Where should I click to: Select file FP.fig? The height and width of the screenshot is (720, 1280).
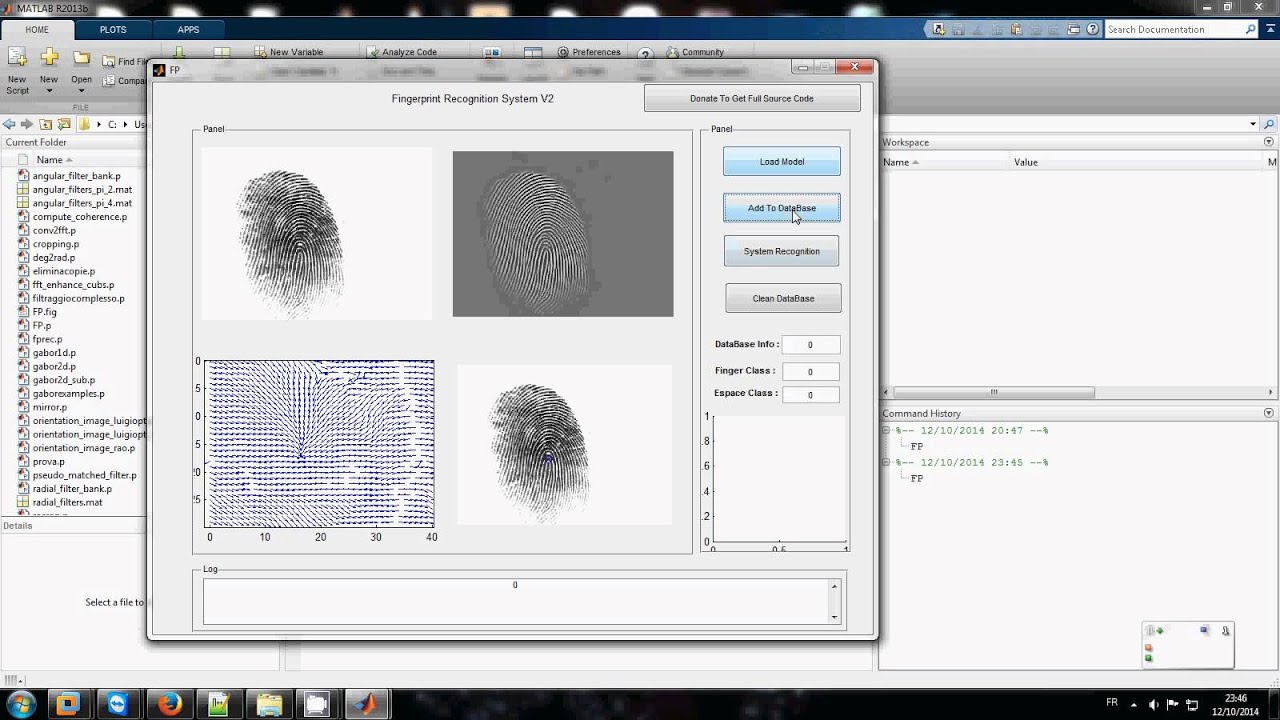click(x=44, y=312)
